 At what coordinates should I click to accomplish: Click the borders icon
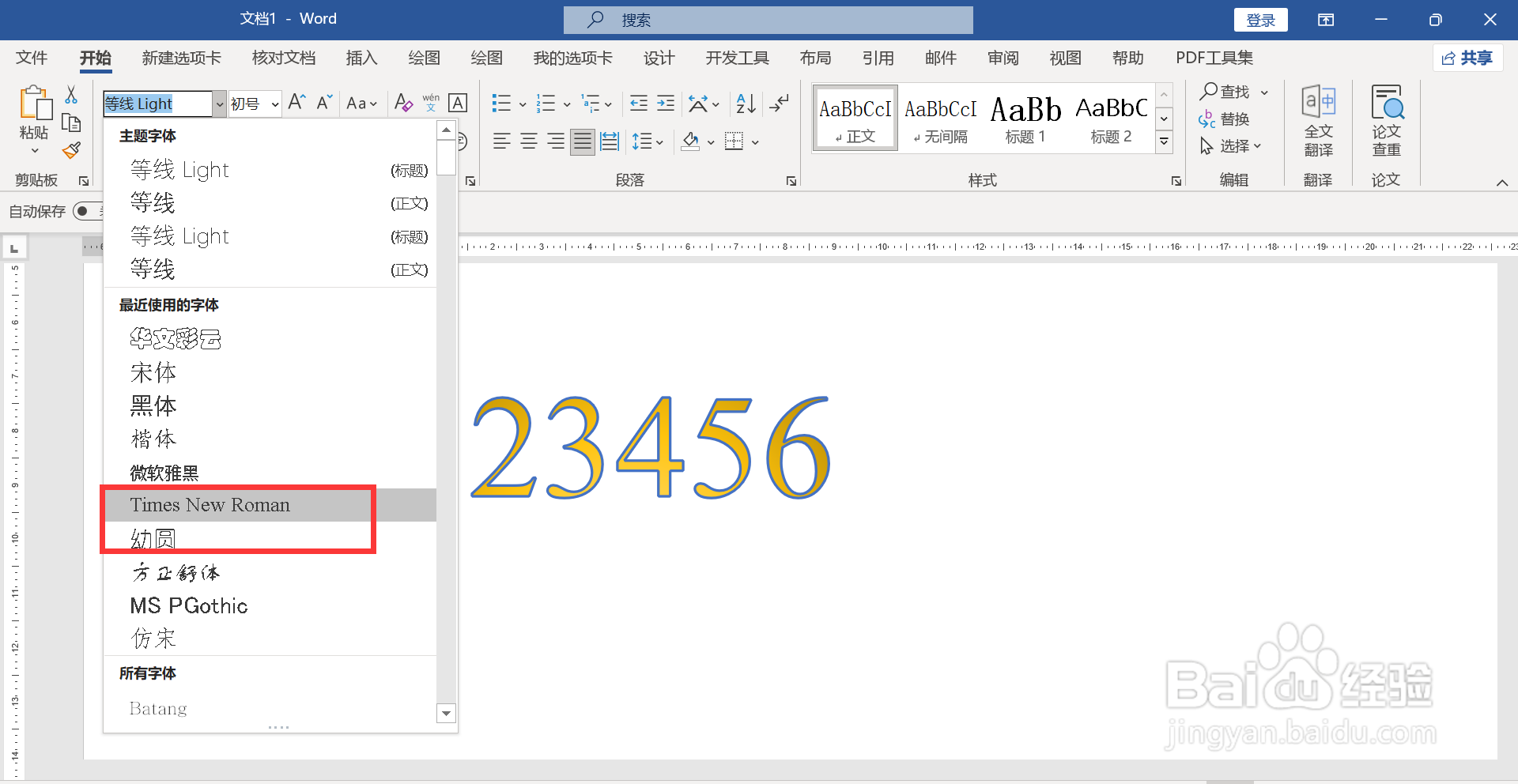734,141
